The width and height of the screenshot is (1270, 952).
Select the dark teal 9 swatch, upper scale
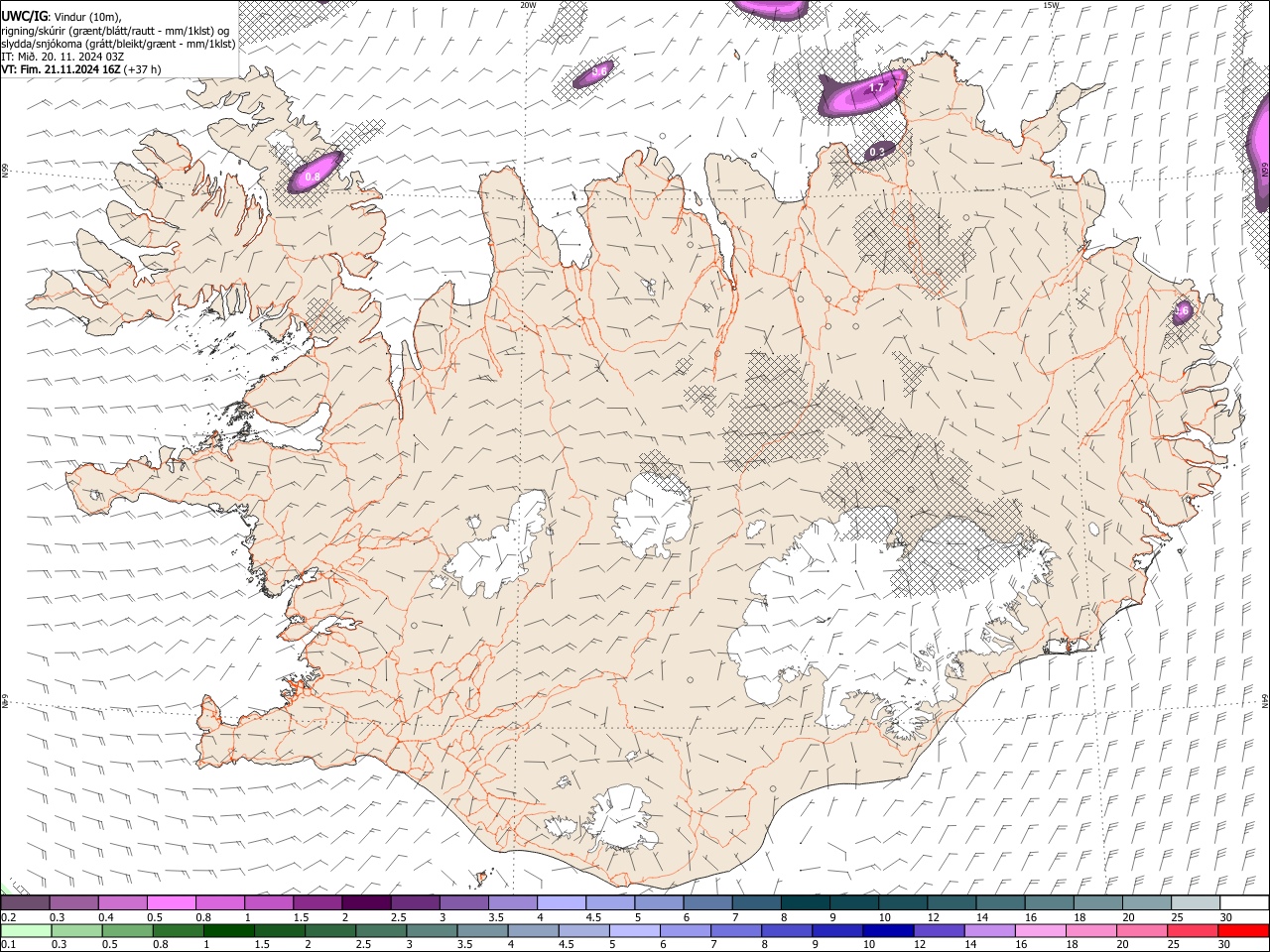point(853,902)
